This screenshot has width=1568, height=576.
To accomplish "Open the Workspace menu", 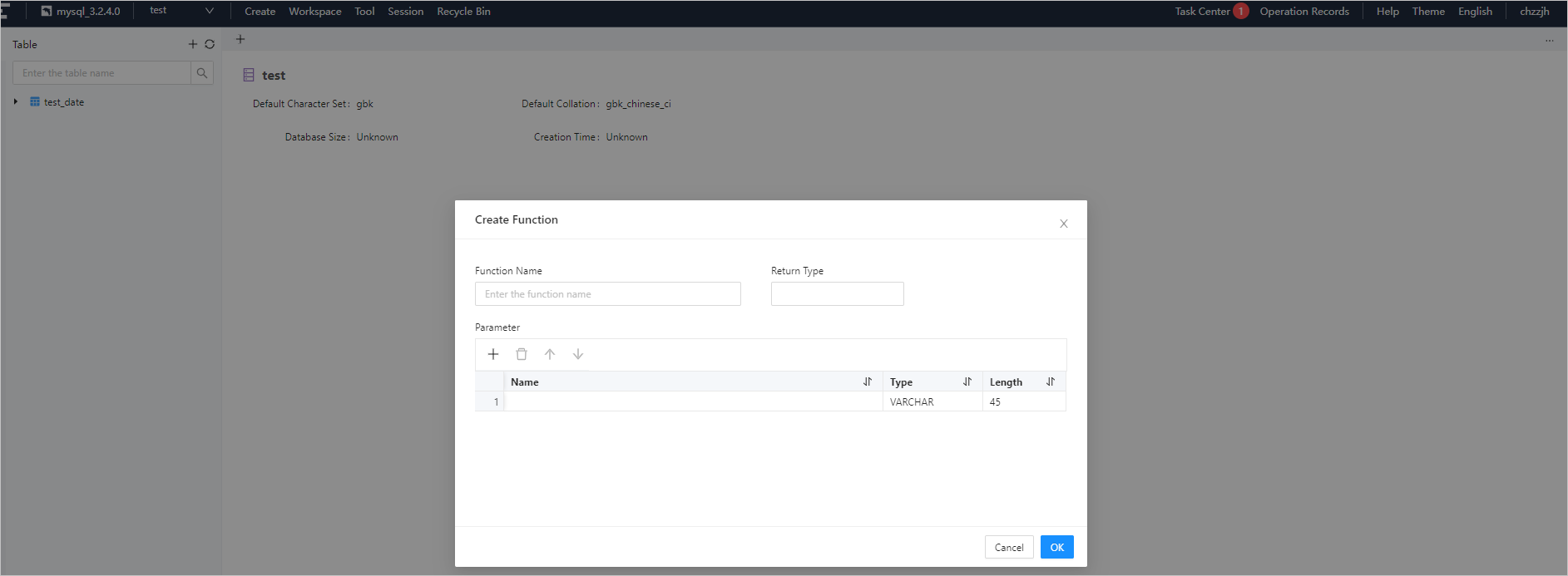I will [x=314, y=12].
